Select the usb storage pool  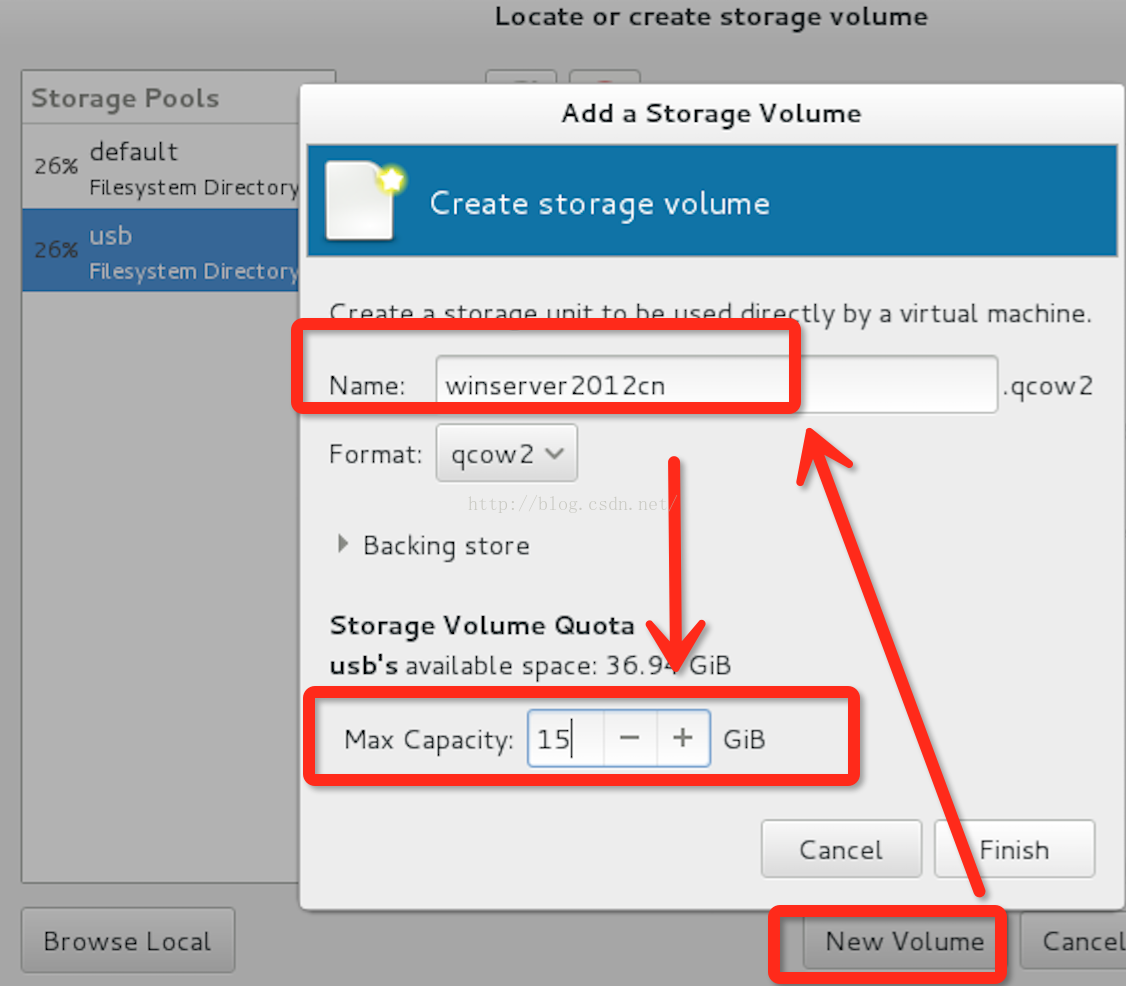click(x=160, y=250)
